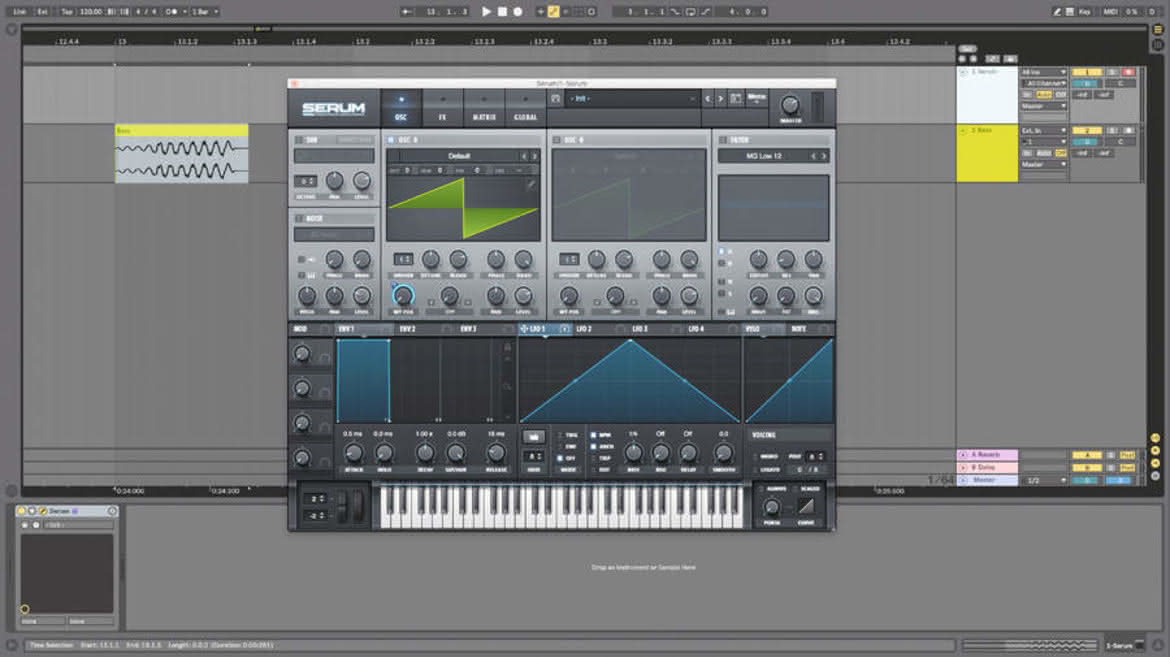Click the LFO 1 drag-assign cross icon
1170x657 pixels.
coord(524,328)
